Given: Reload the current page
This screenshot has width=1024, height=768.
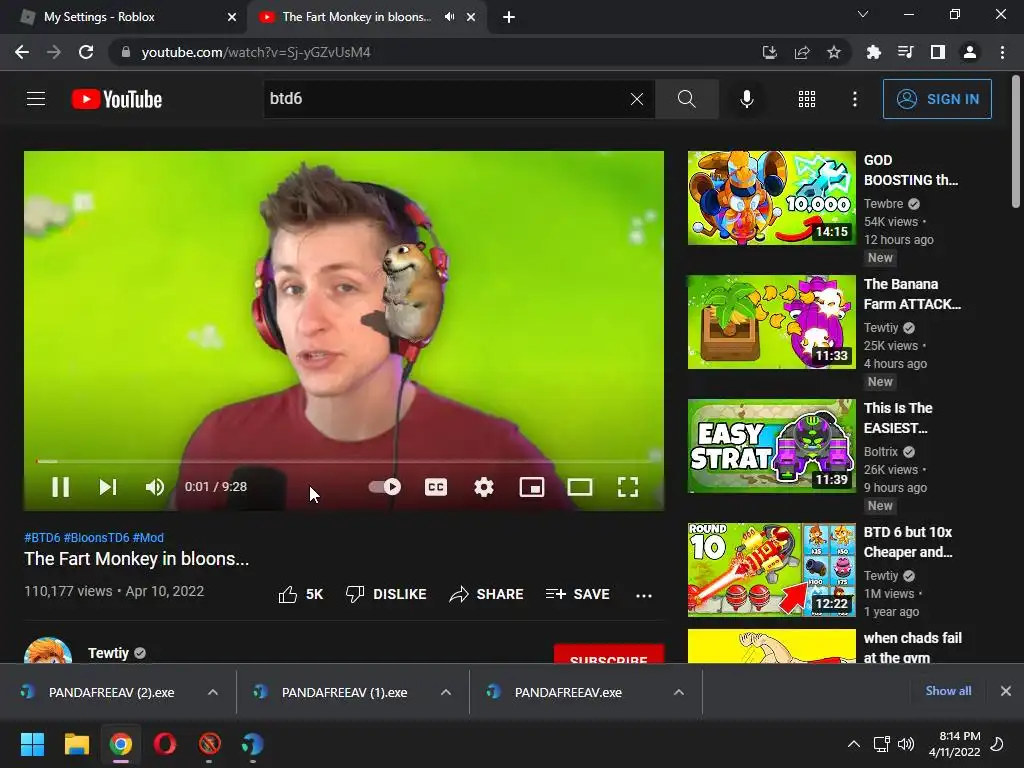Looking at the screenshot, I should pos(86,52).
